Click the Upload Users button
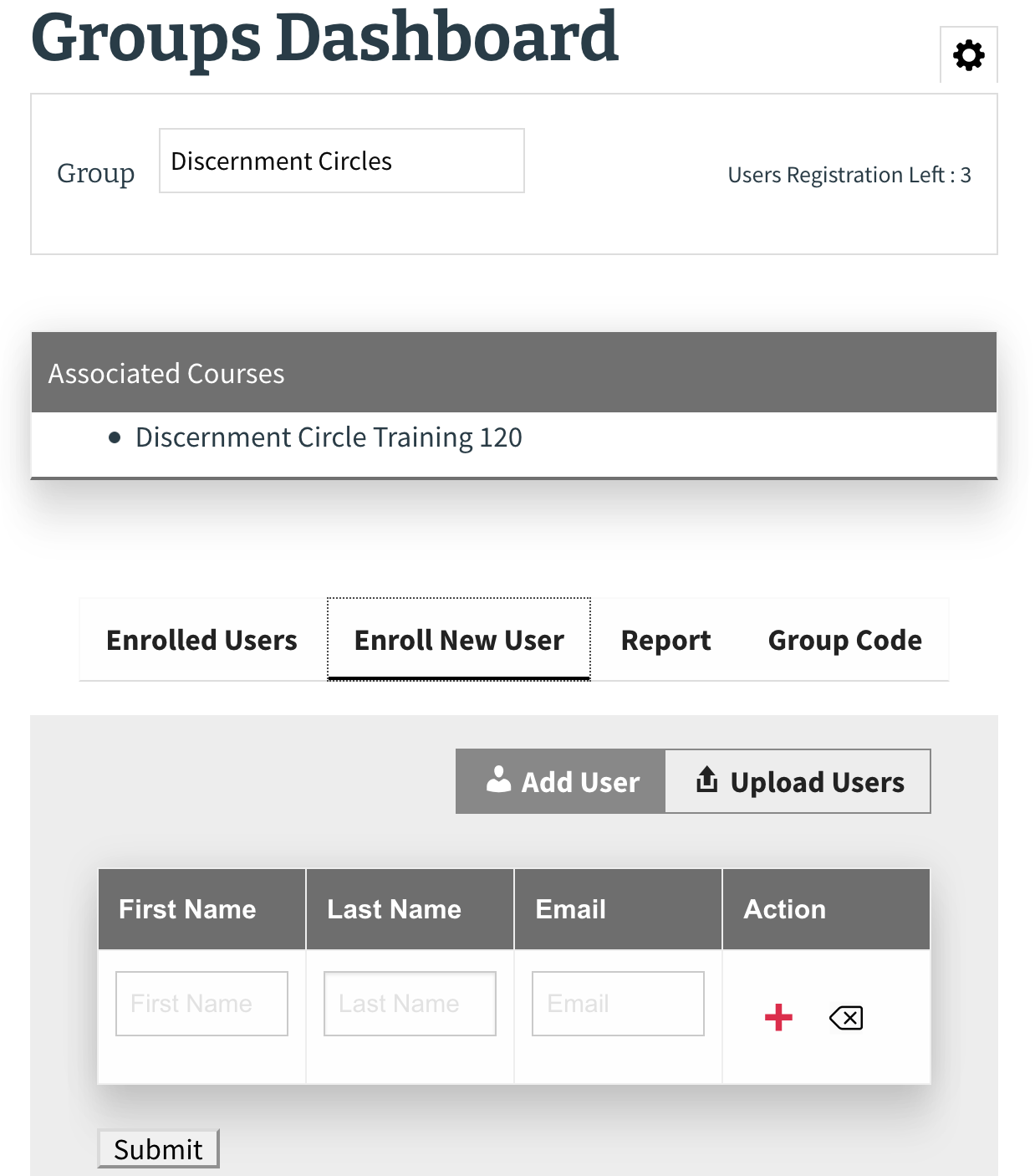The image size is (1035, 1176). [x=798, y=780]
